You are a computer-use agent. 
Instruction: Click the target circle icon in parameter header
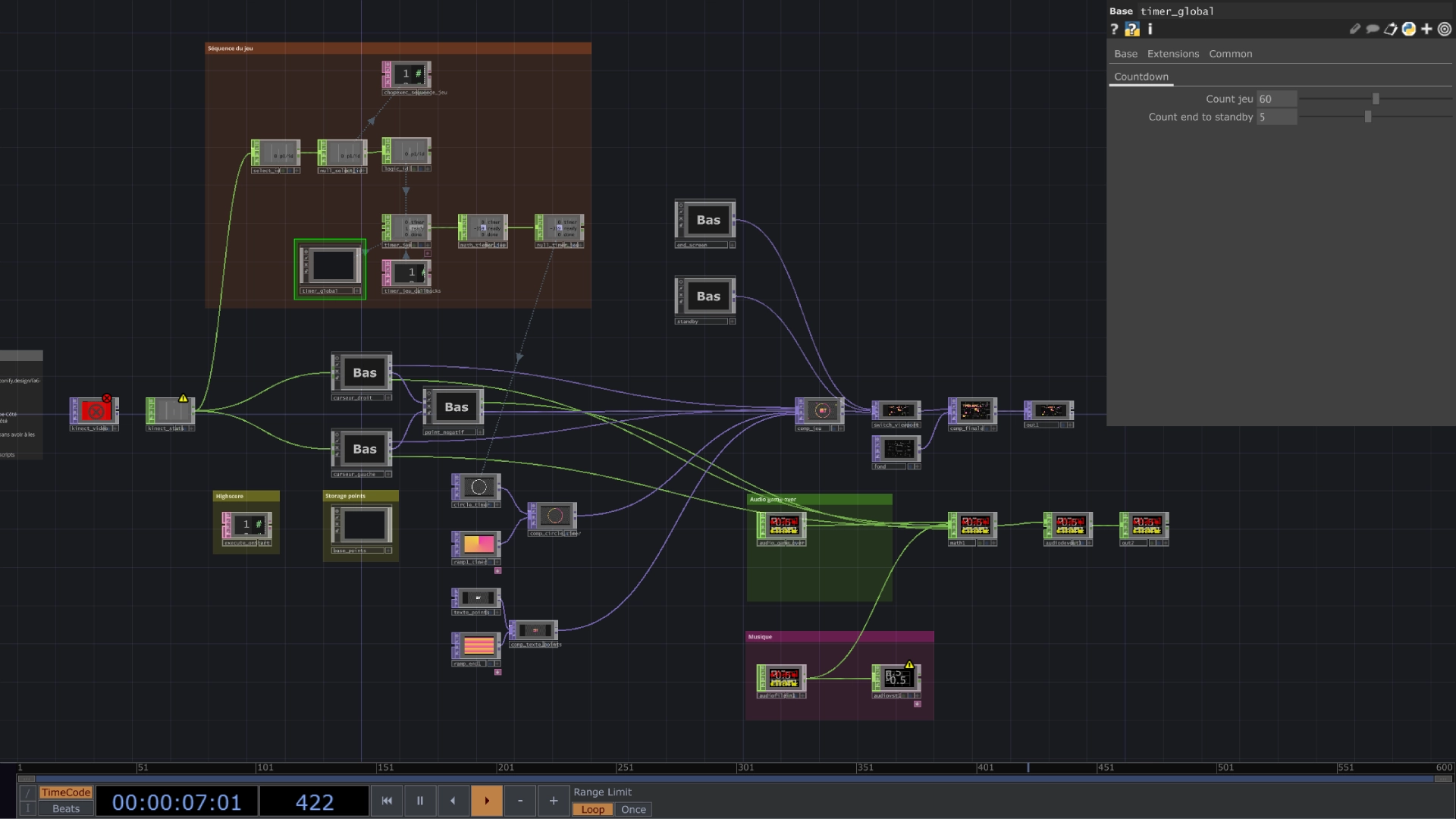tap(1445, 29)
